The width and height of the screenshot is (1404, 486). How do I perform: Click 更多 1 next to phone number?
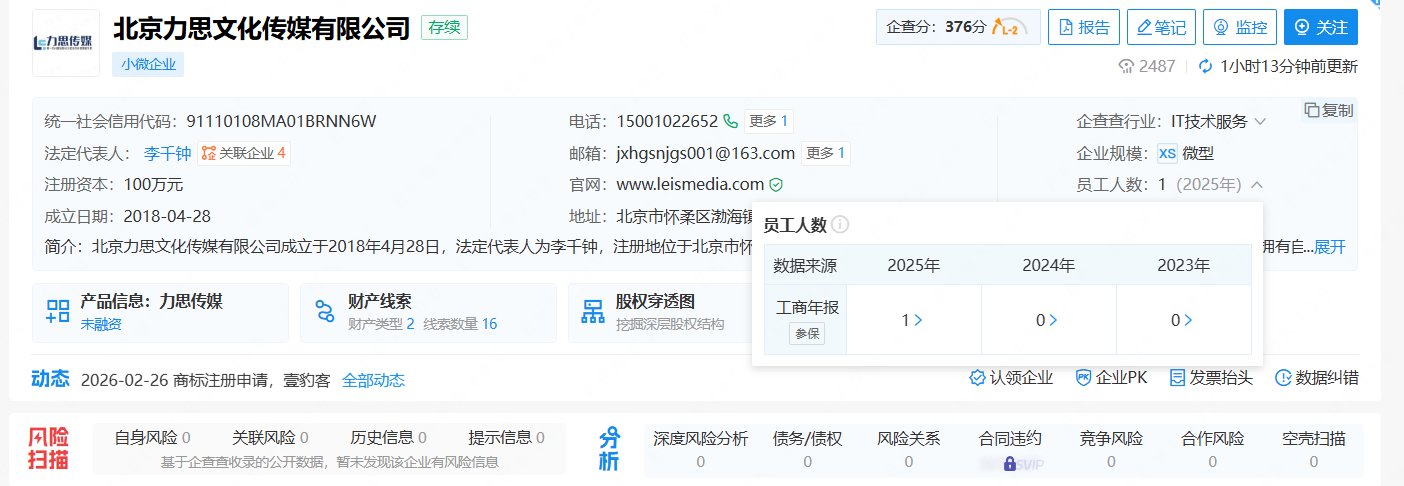coord(768,122)
